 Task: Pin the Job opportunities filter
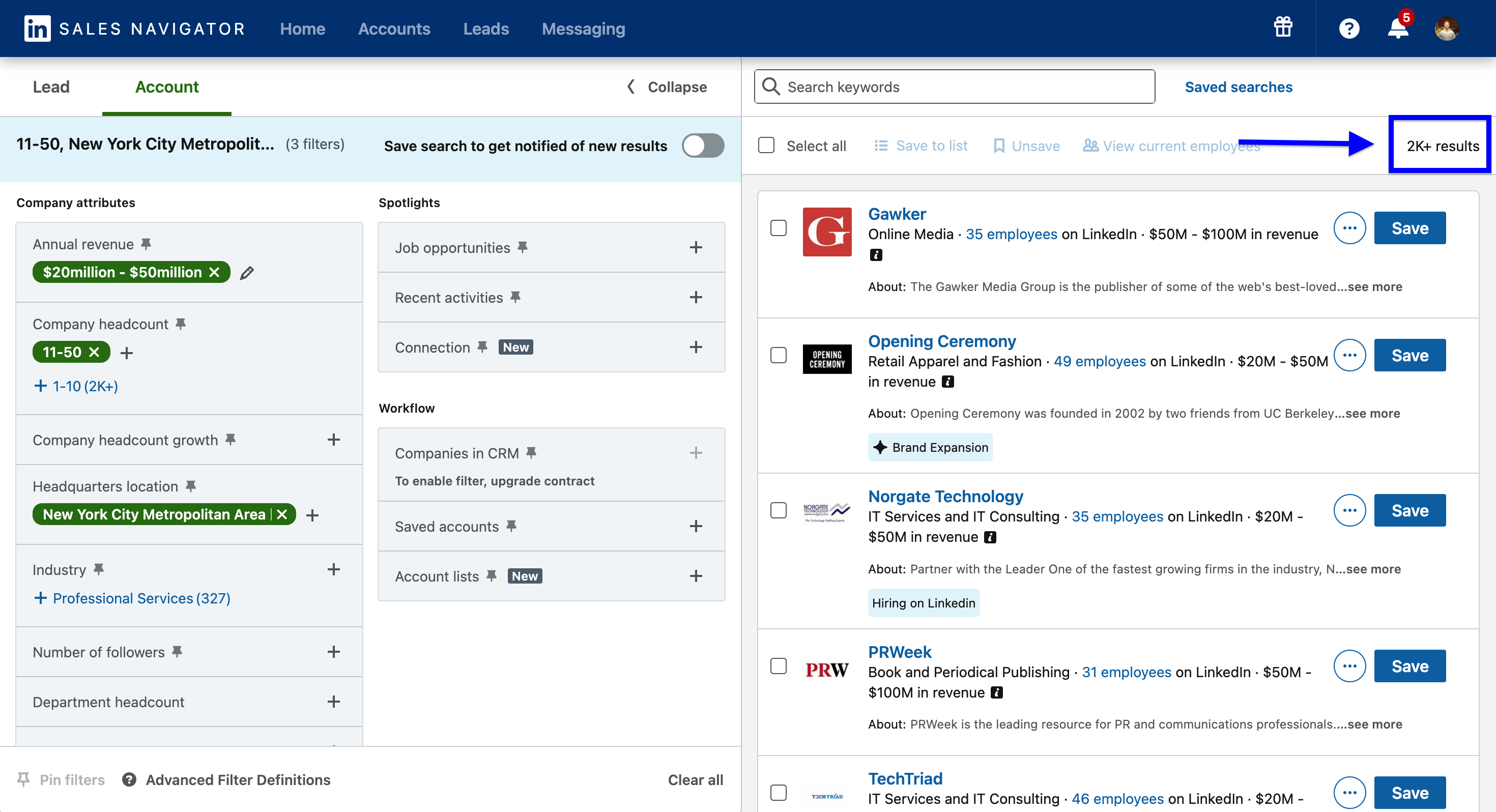(x=523, y=247)
